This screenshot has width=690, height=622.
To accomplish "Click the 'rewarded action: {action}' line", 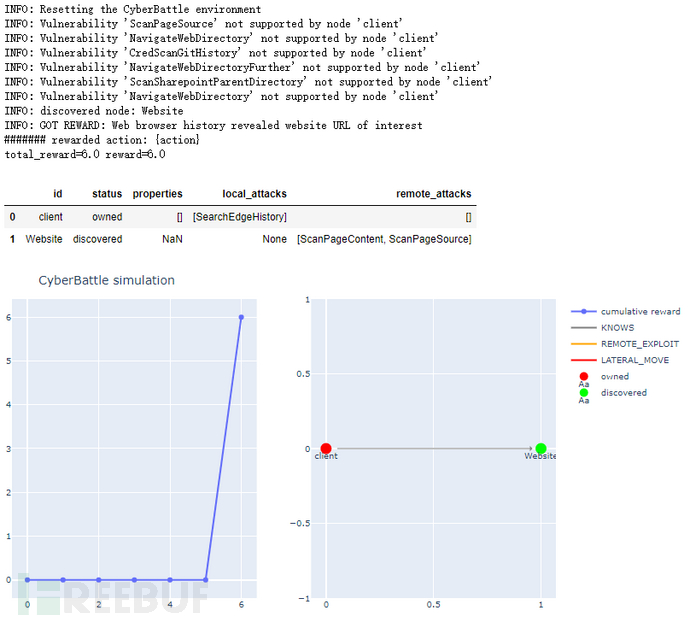I will [x=102, y=140].
